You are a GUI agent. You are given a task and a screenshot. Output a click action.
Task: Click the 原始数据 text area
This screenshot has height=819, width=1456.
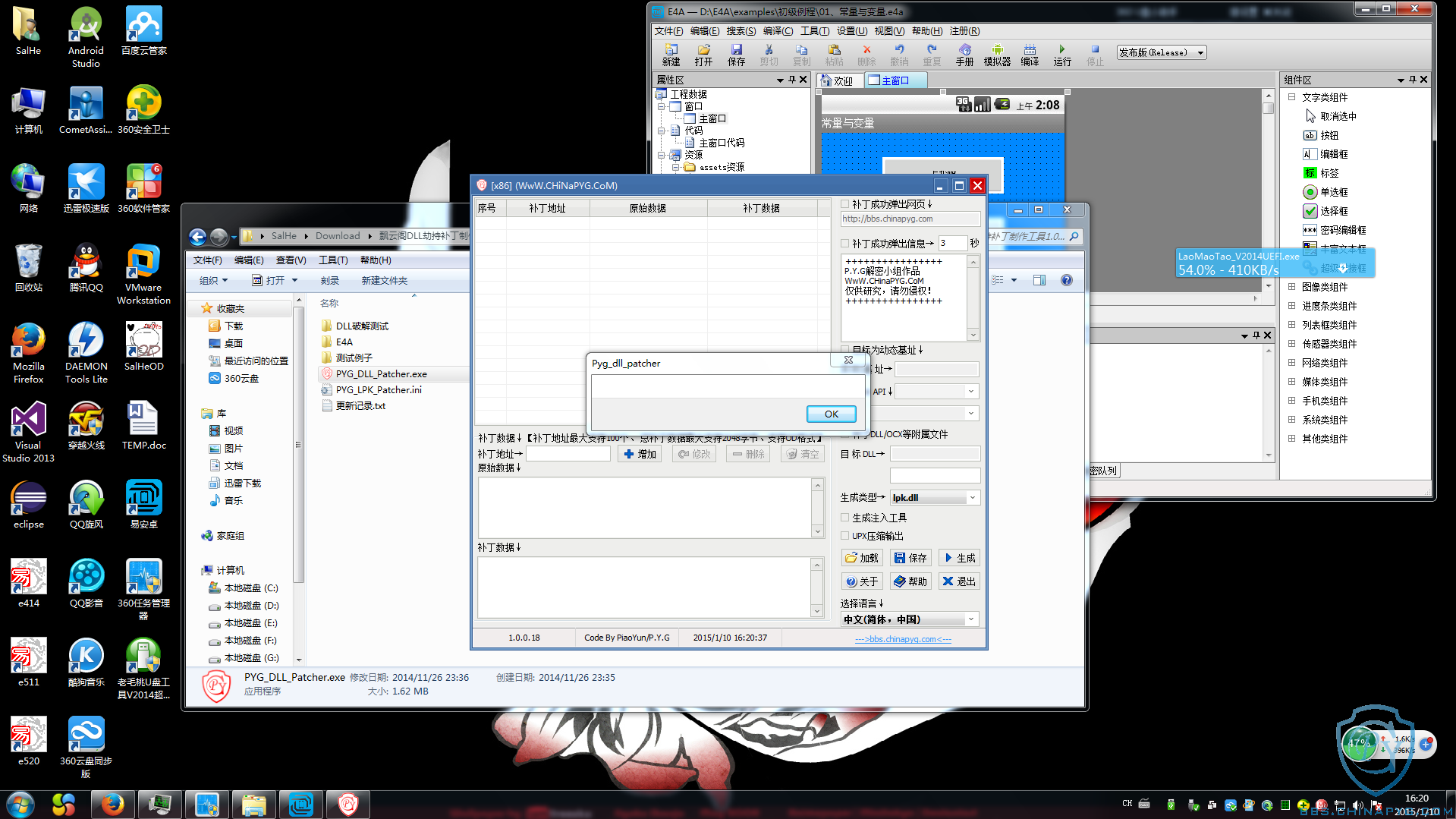click(x=644, y=508)
